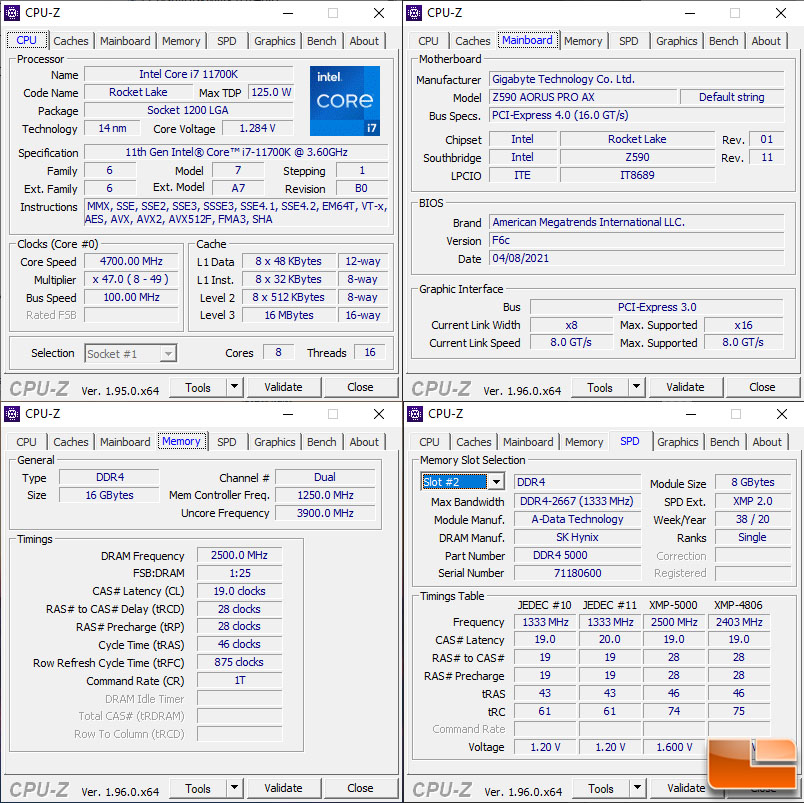Click Validate button in CPU window
Screen dimensions: 804x803
pyautogui.click(x=283, y=387)
